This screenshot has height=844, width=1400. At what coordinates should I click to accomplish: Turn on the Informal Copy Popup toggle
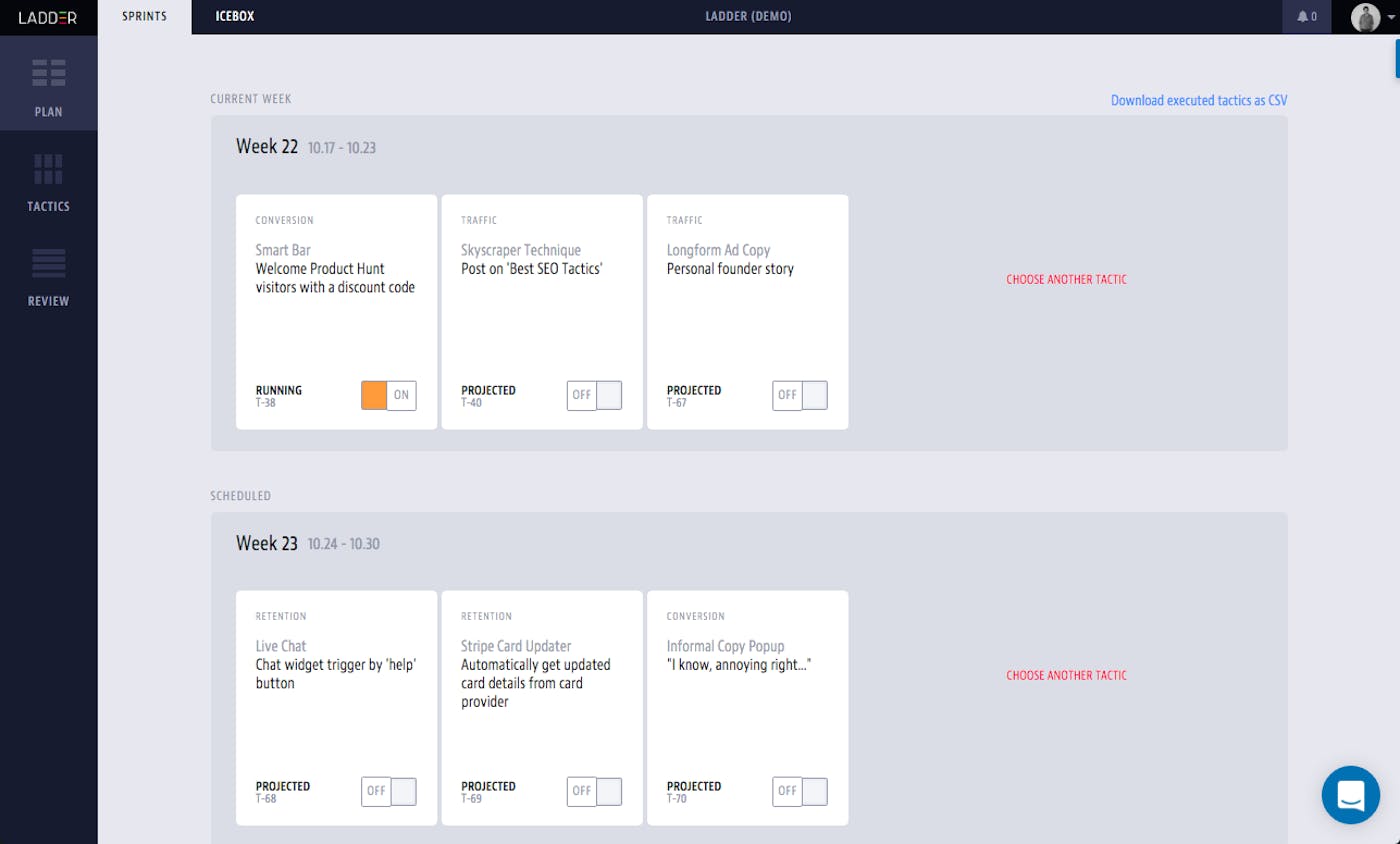(800, 791)
